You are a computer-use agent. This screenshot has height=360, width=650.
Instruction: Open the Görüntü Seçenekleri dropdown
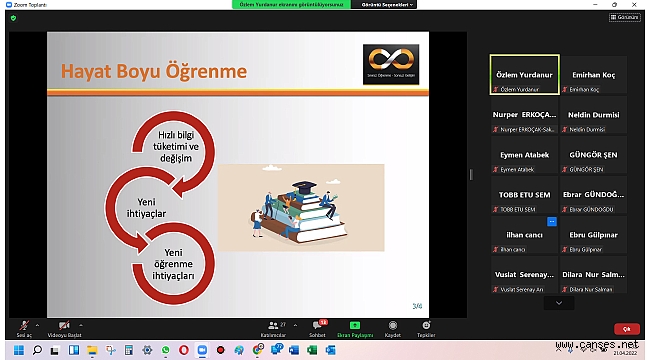[387, 5]
